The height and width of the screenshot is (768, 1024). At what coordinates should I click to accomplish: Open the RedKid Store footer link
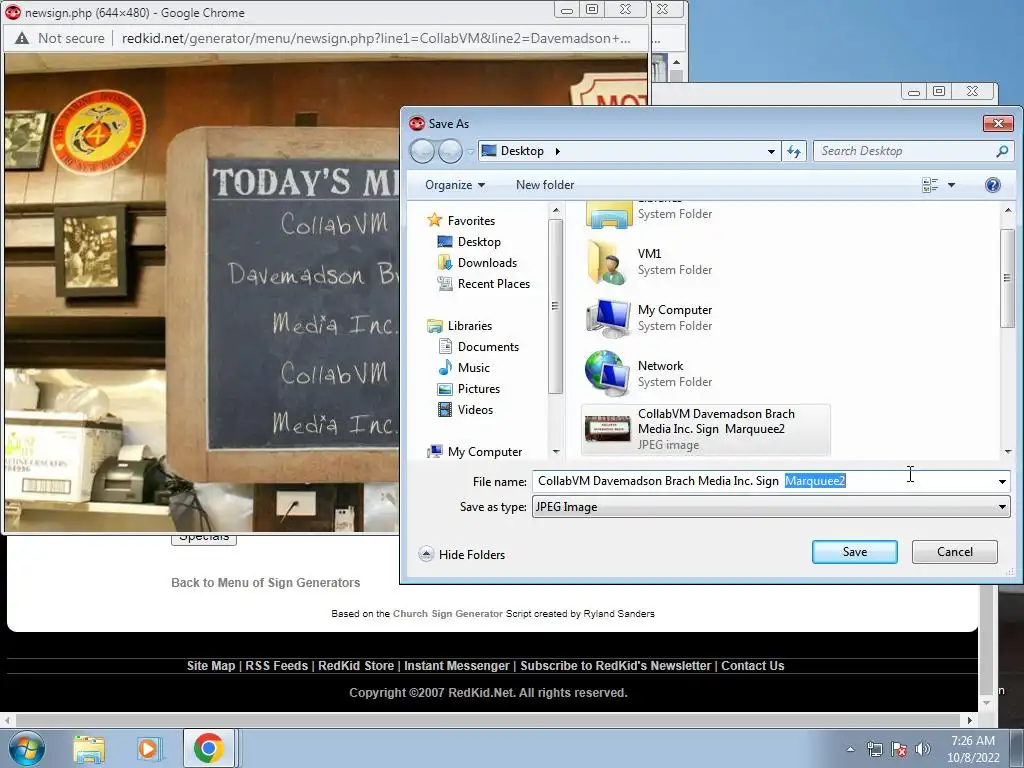(x=356, y=665)
